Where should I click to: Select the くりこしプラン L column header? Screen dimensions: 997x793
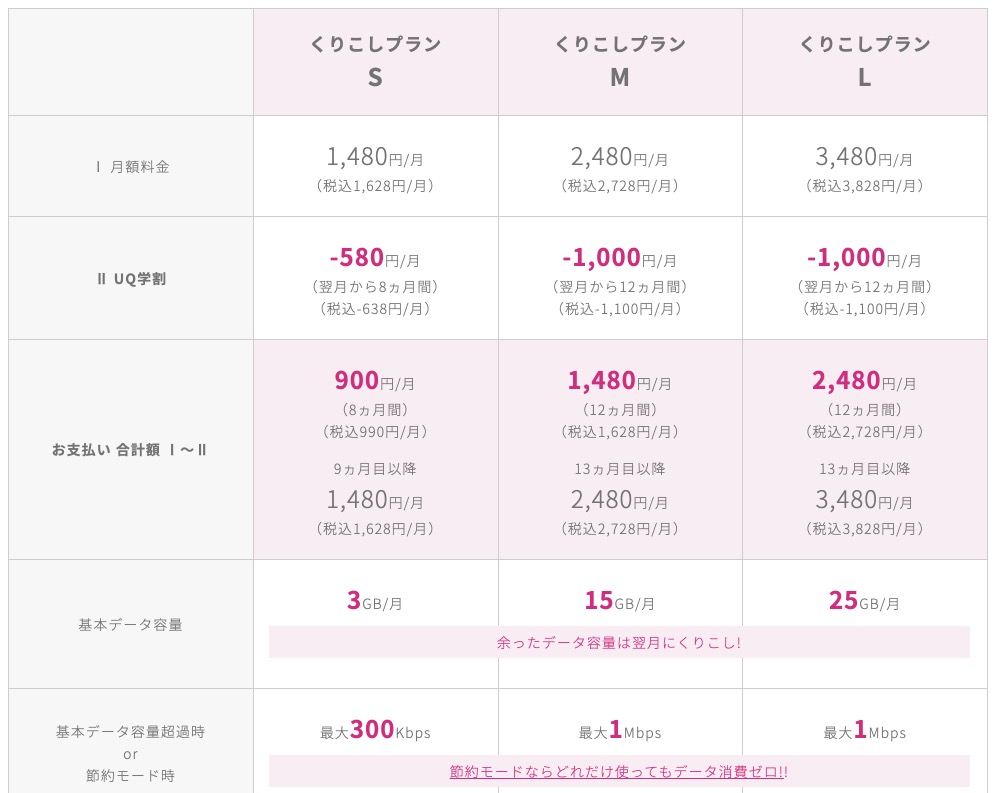[865, 61]
